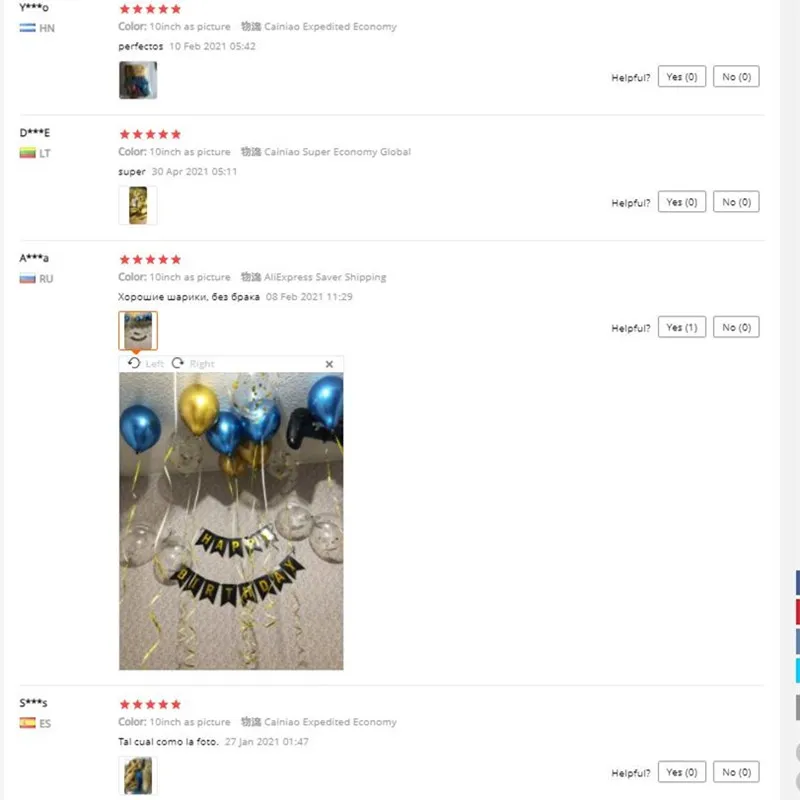The height and width of the screenshot is (800, 800).
Task: Mark Y***o's review as helpful Yes
Action: (682, 77)
